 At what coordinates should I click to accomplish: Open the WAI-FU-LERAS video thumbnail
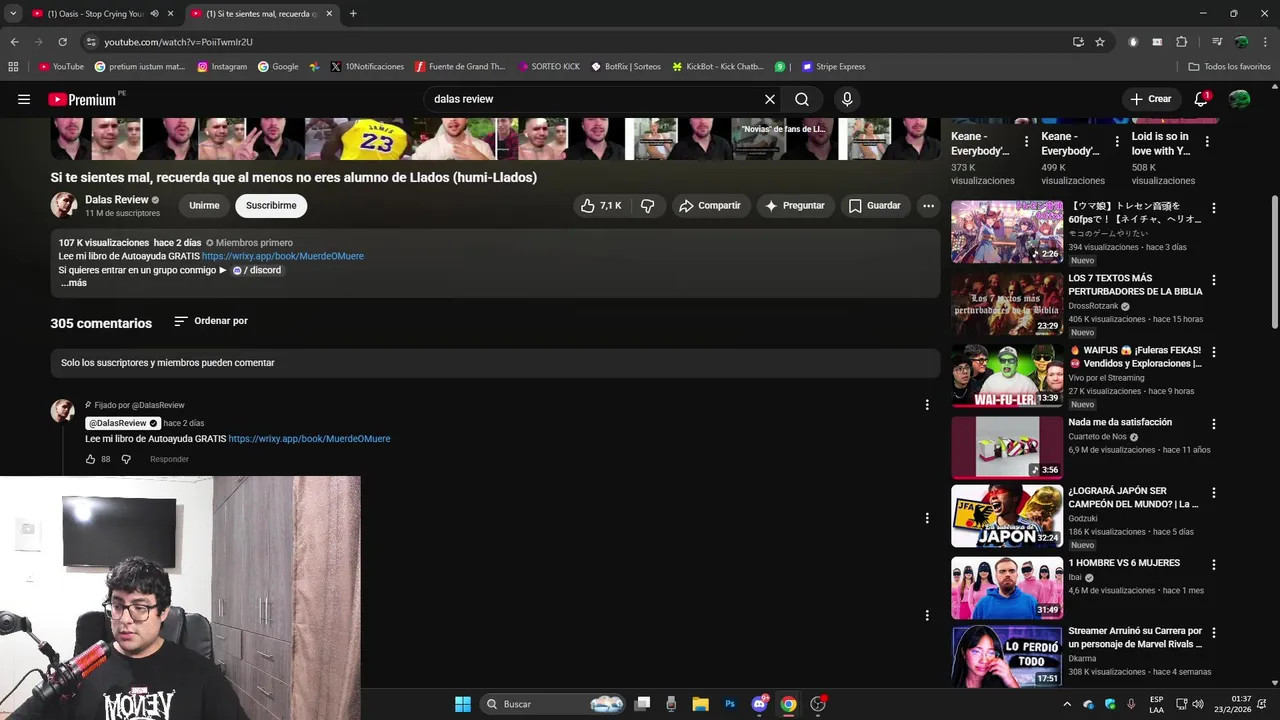coord(1007,375)
